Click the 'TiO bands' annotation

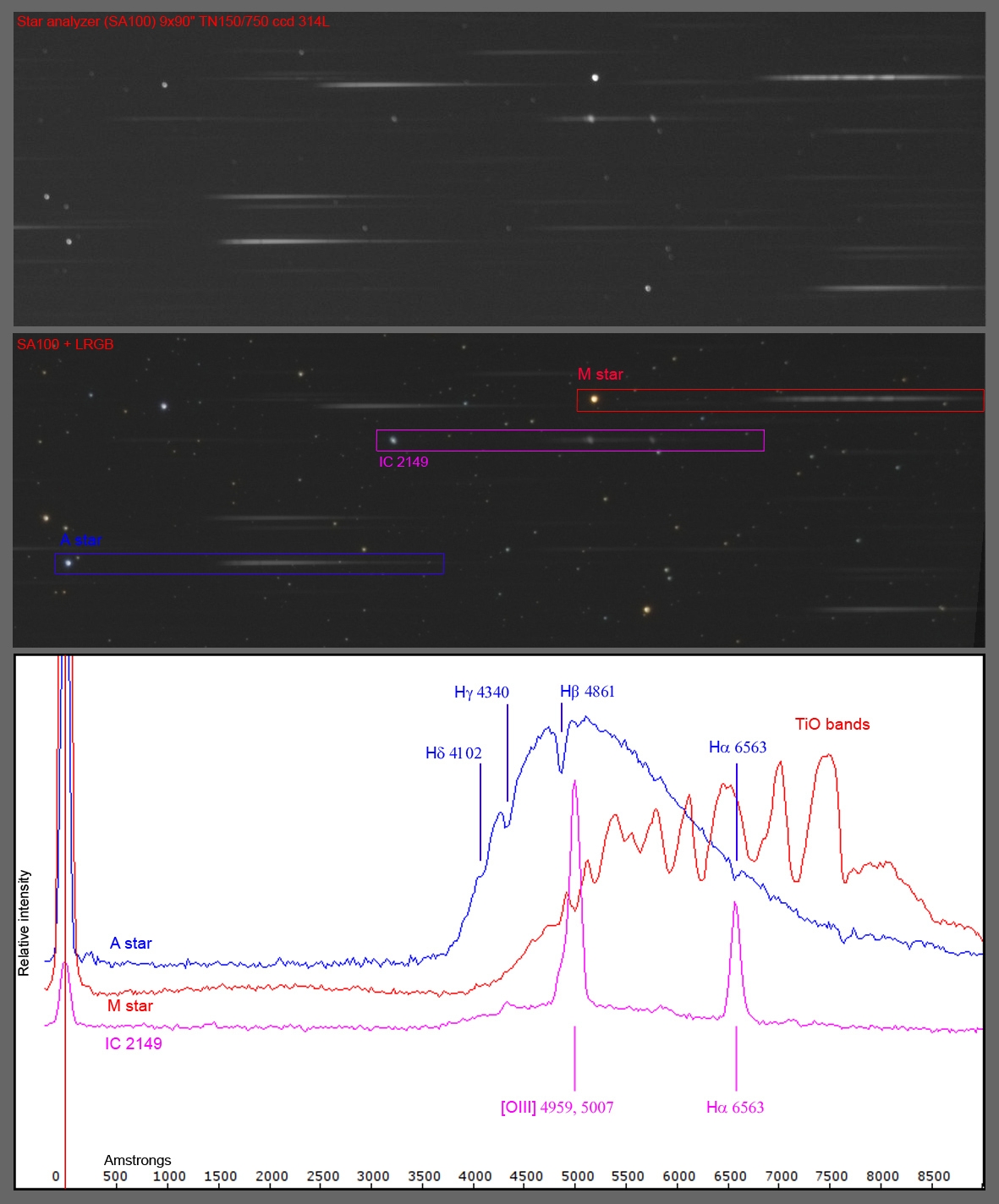click(x=832, y=725)
